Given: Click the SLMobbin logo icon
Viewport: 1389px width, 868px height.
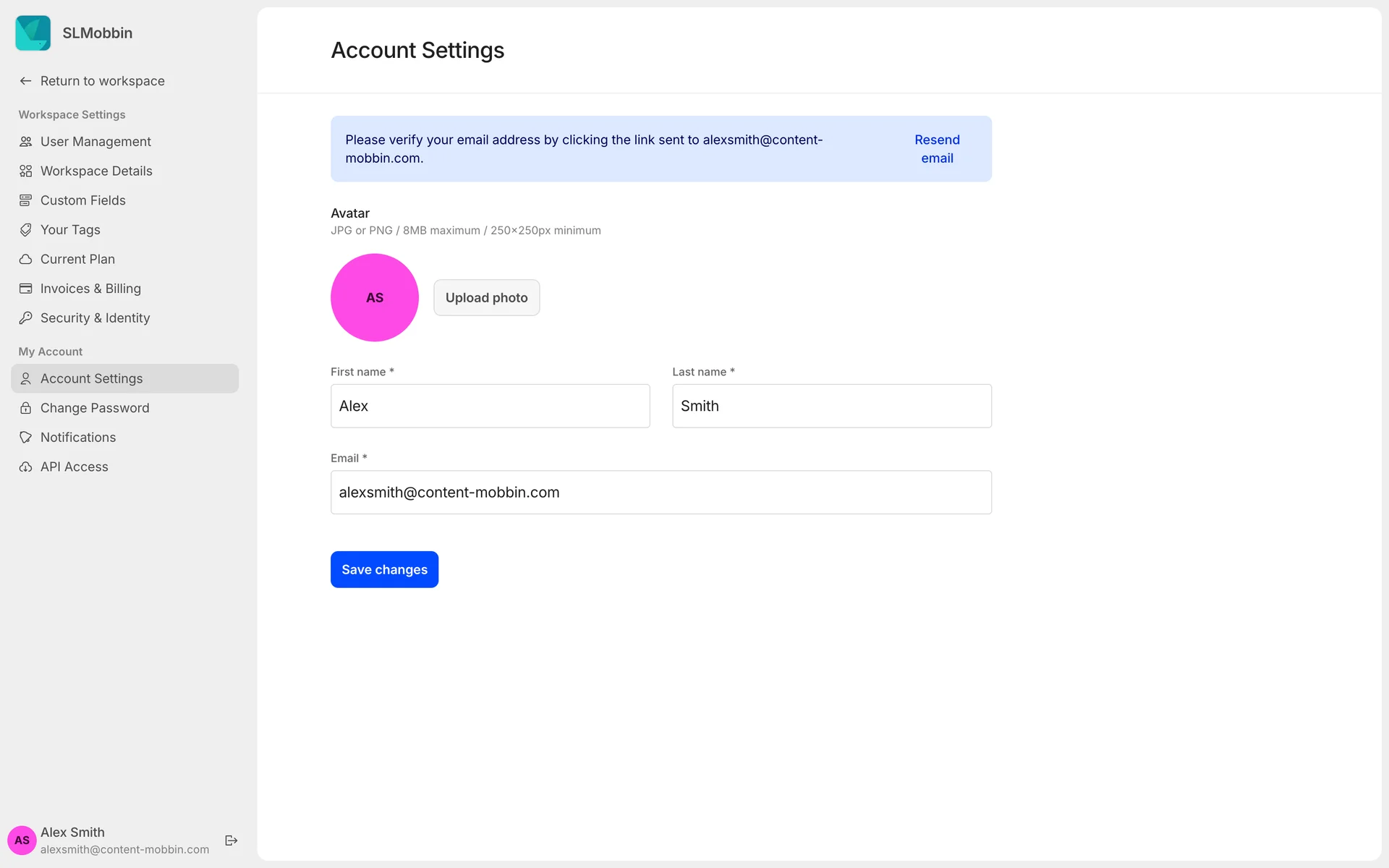Looking at the screenshot, I should pos(33,33).
